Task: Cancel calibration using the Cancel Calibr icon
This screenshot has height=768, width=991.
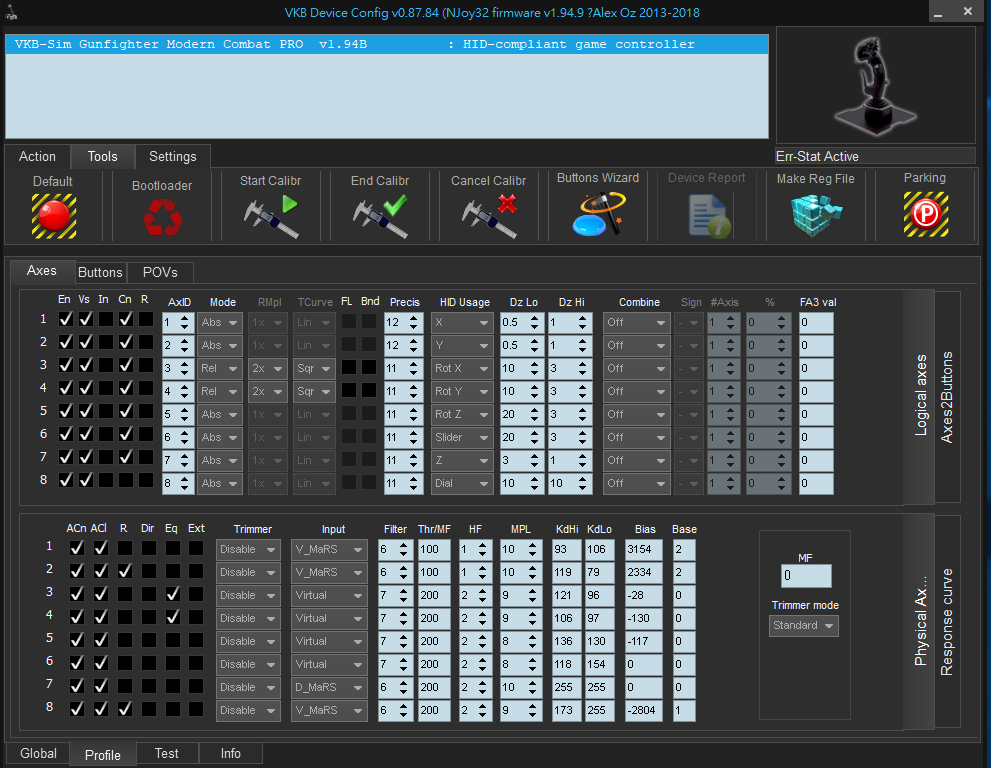Action: click(x=489, y=216)
